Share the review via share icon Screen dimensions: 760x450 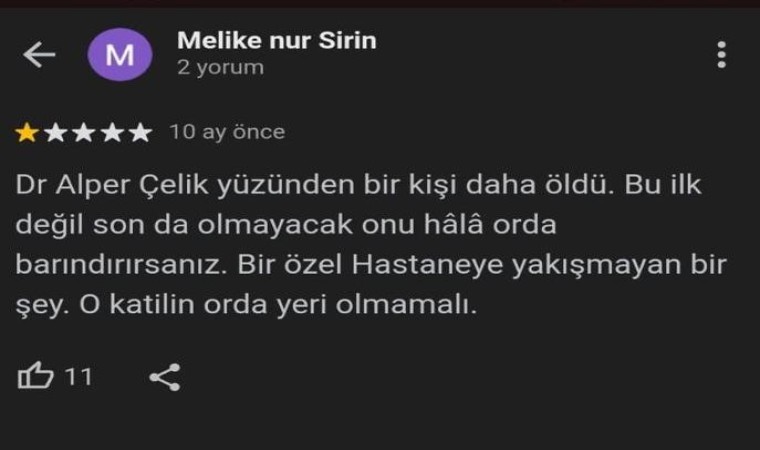point(165,377)
